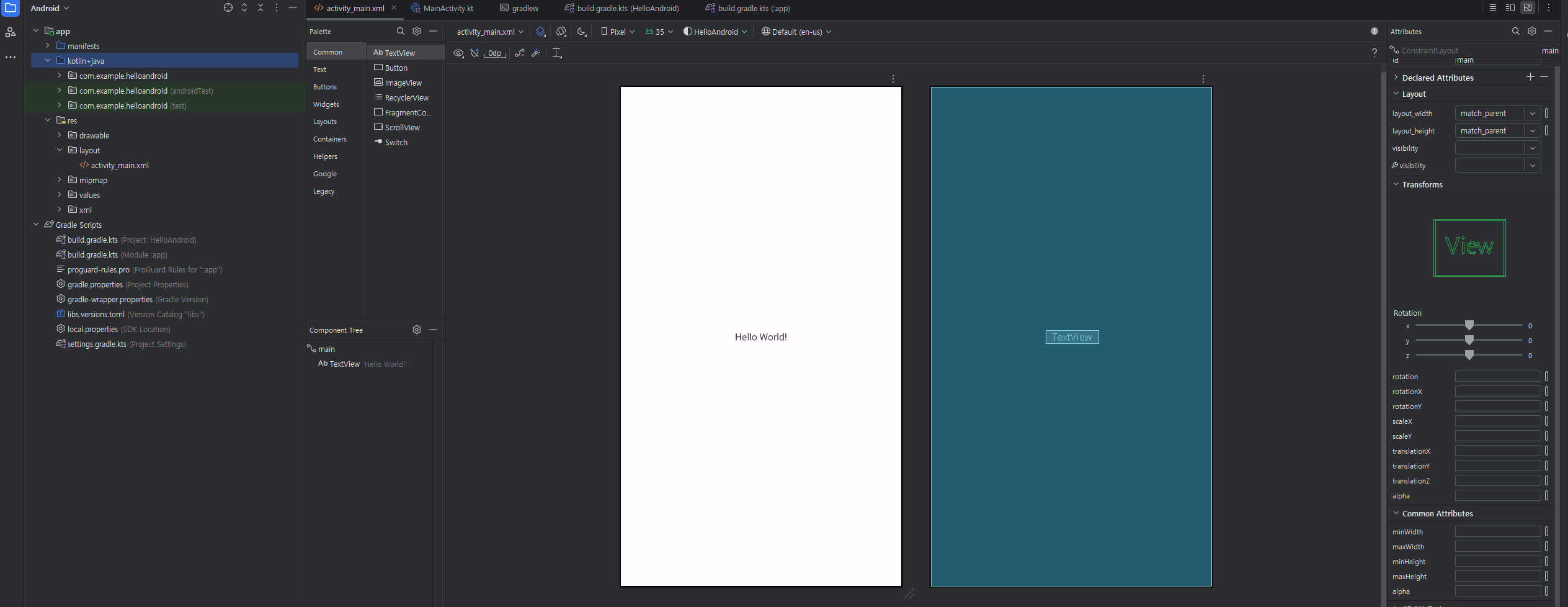Collapse all items in Project panel
Viewport: 1568px width, 607px height.
click(x=261, y=8)
